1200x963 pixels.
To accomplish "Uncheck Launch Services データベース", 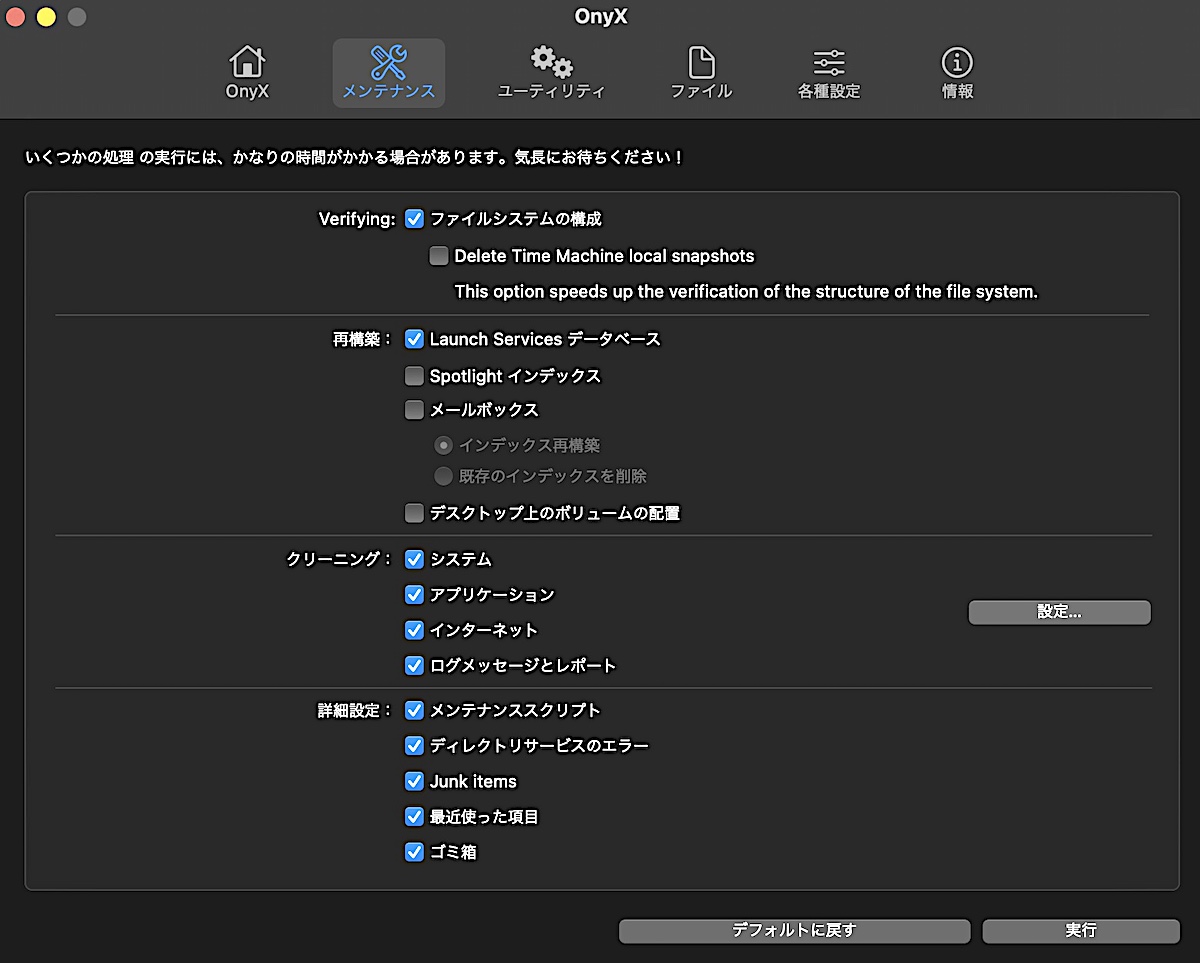I will coord(414,339).
